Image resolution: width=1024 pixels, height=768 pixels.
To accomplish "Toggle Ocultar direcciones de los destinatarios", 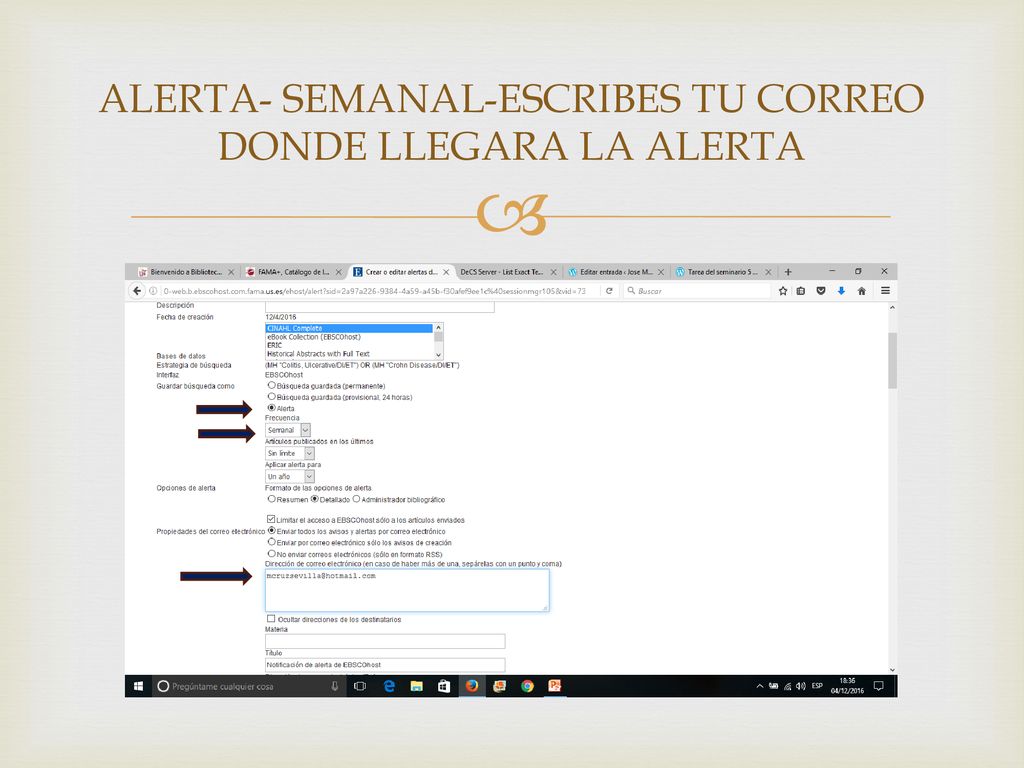I will coord(271,618).
